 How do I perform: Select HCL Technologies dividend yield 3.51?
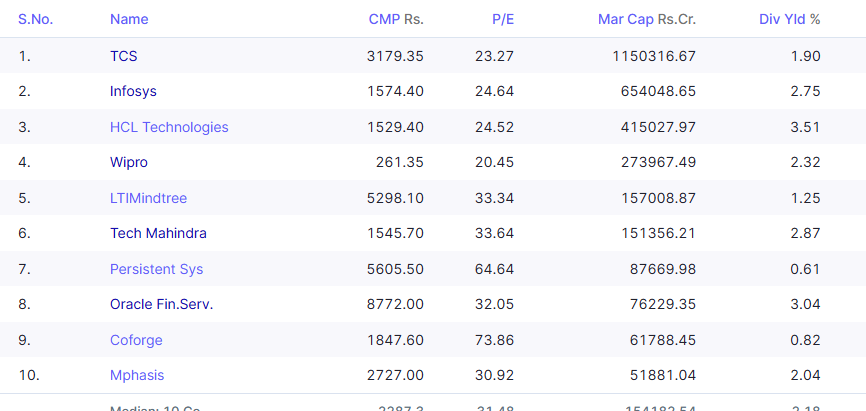tap(805, 127)
